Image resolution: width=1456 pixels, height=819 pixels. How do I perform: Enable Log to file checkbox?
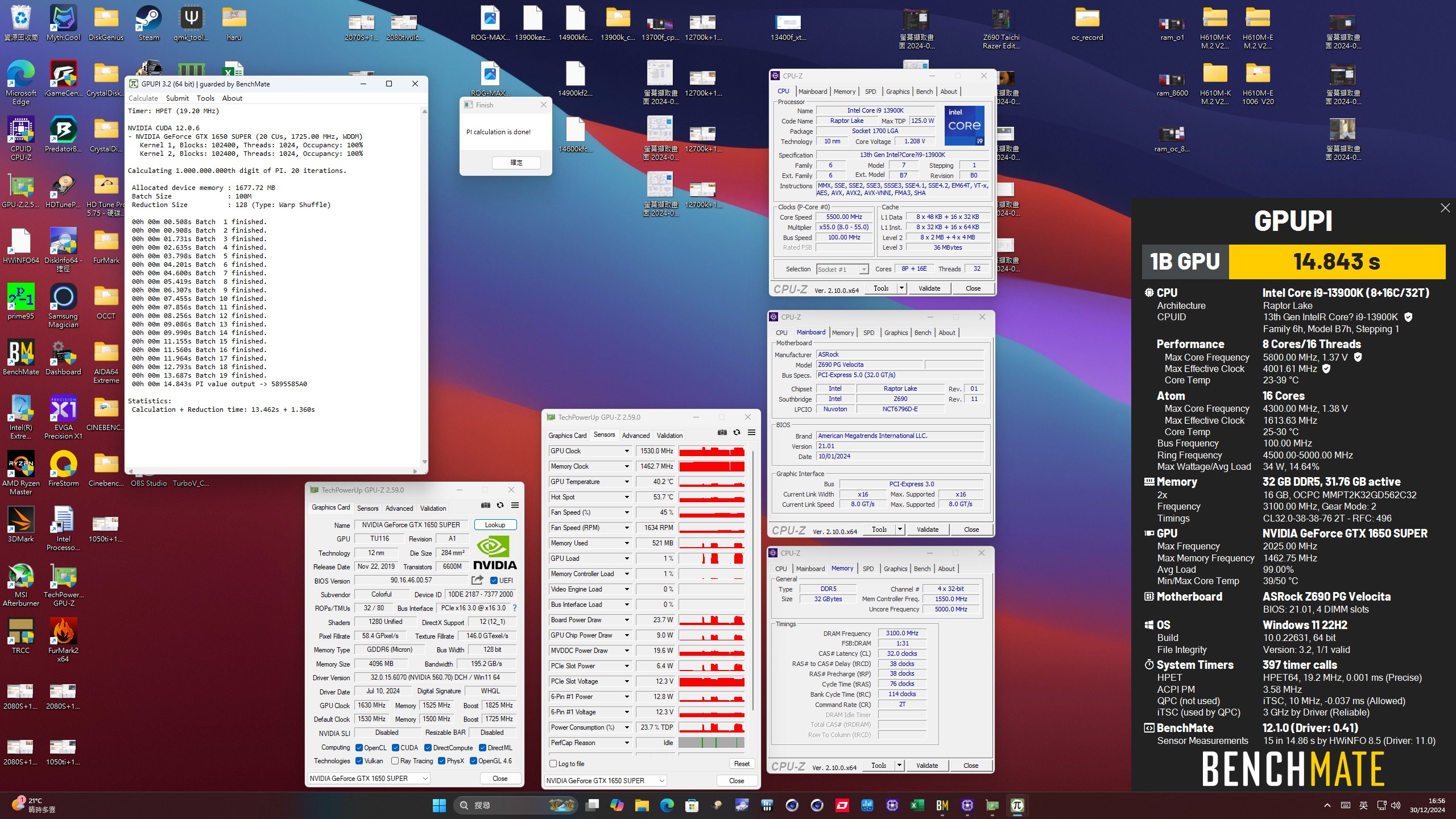pyautogui.click(x=553, y=764)
